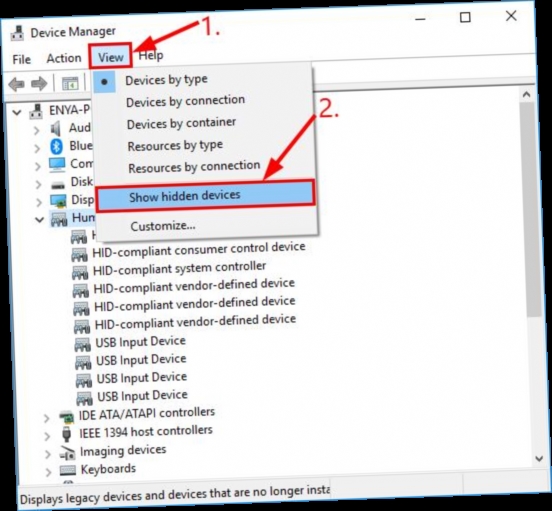Collapse the Human Interface Devices node
The height and width of the screenshot is (511, 552).
pyautogui.click(x=39, y=220)
